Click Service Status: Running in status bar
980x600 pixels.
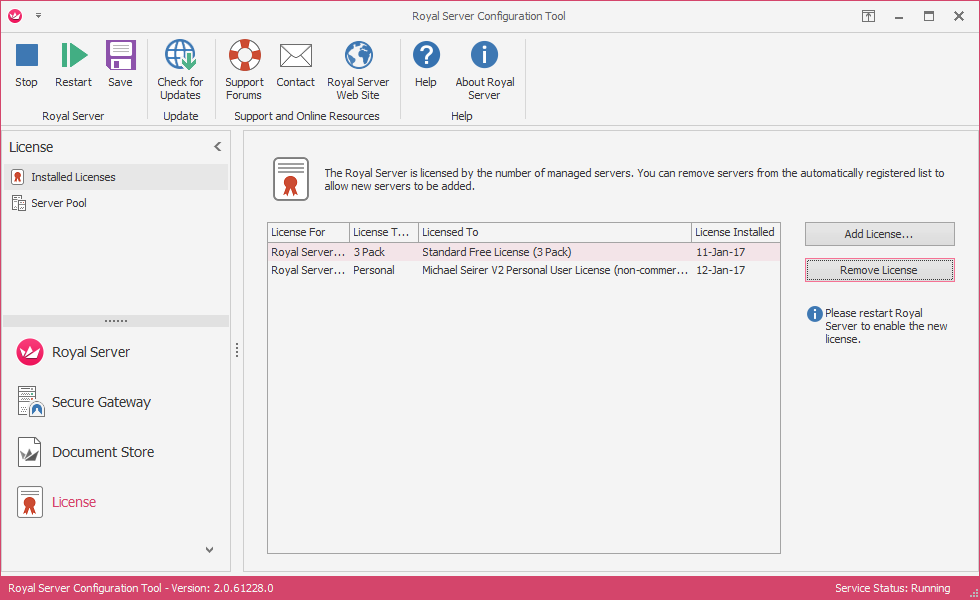pyautogui.click(x=892, y=588)
